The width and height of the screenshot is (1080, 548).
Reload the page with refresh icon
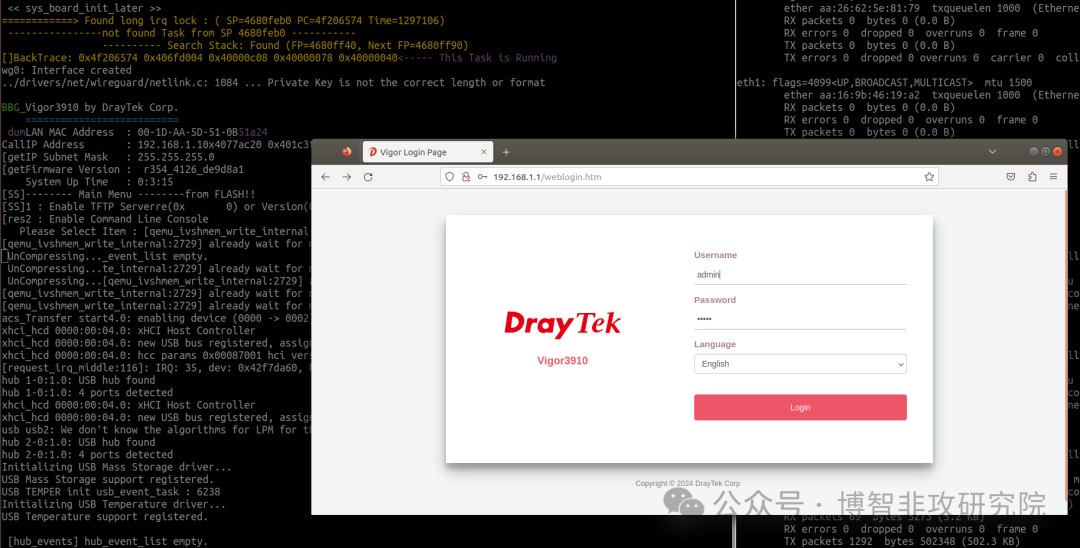(x=368, y=177)
